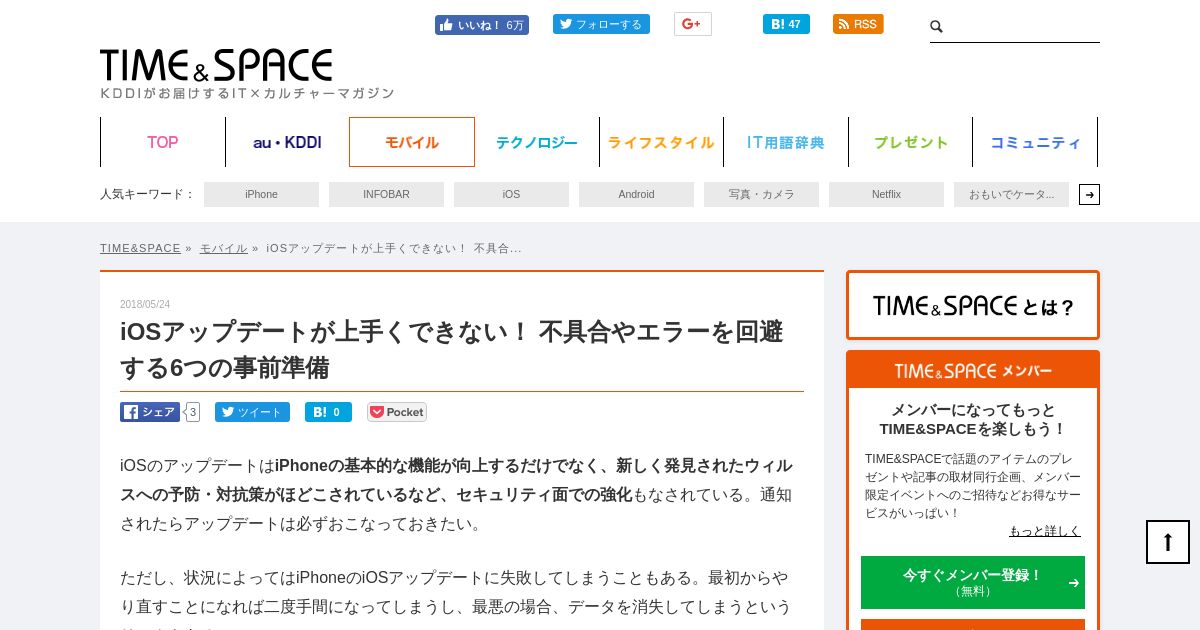Click the モバイル breadcrumb link
Image resolution: width=1200 pixels, height=630 pixels.
coord(223,248)
